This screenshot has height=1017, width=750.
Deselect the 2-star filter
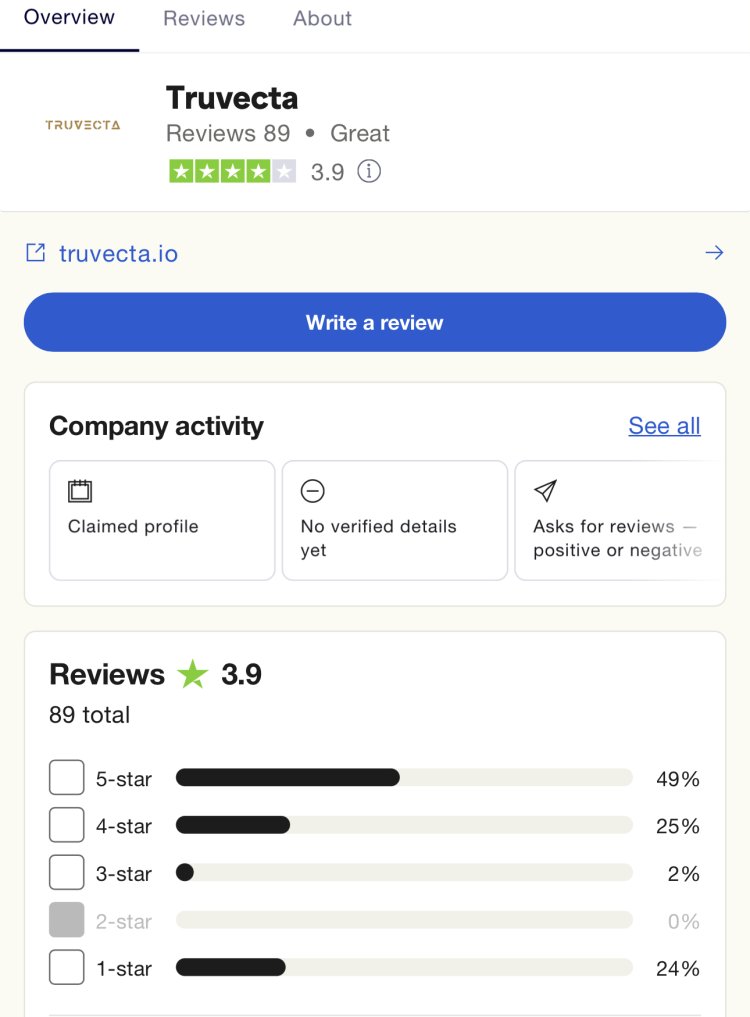click(x=66, y=919)
